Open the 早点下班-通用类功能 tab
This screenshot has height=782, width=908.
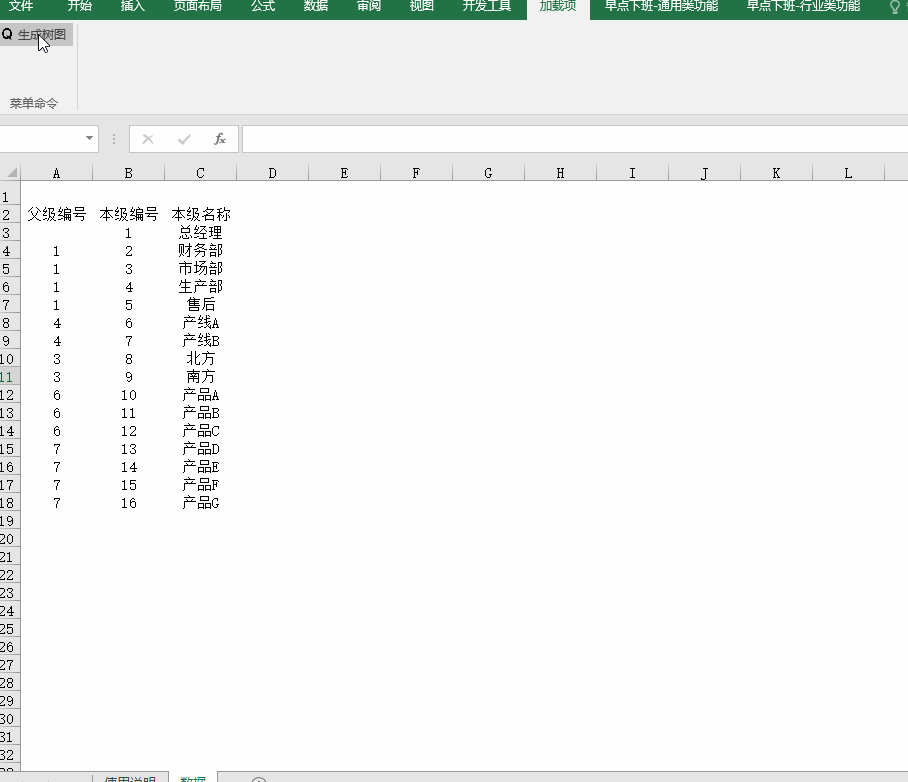(x=661, y=6)
